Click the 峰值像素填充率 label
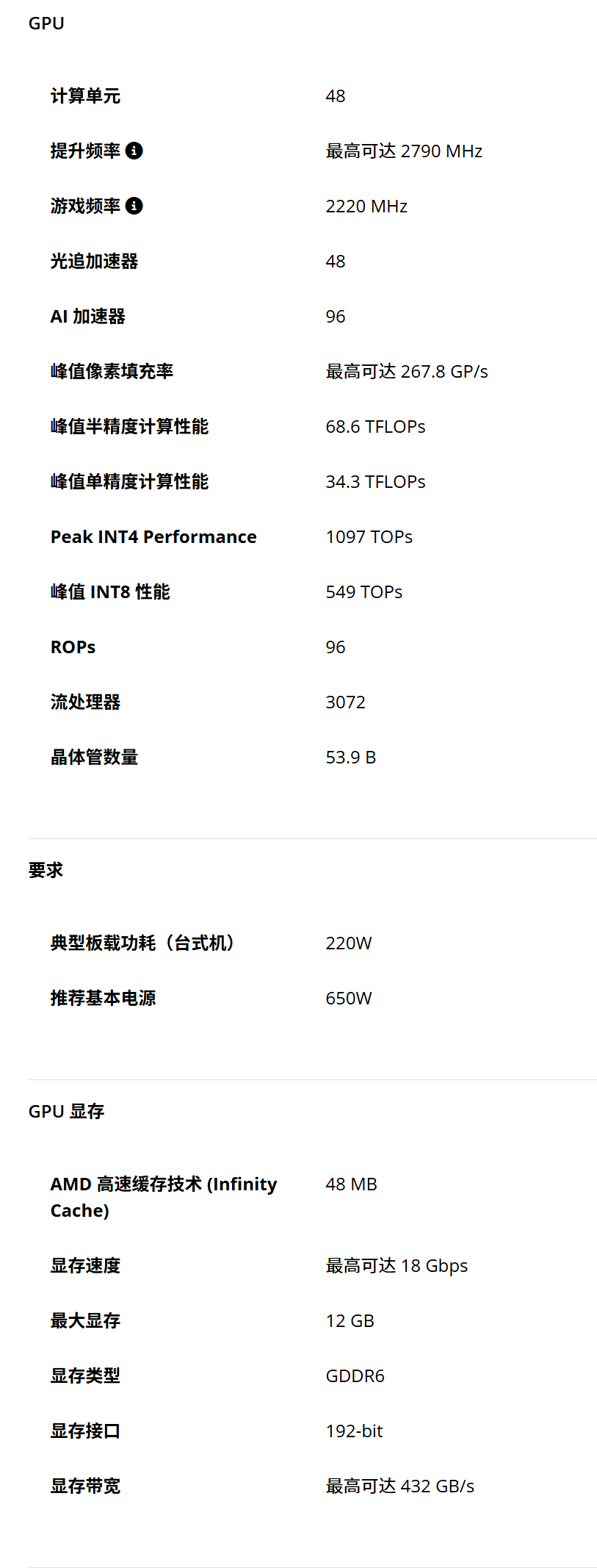This screenshot has width=597, height=1568. [112, 372]
